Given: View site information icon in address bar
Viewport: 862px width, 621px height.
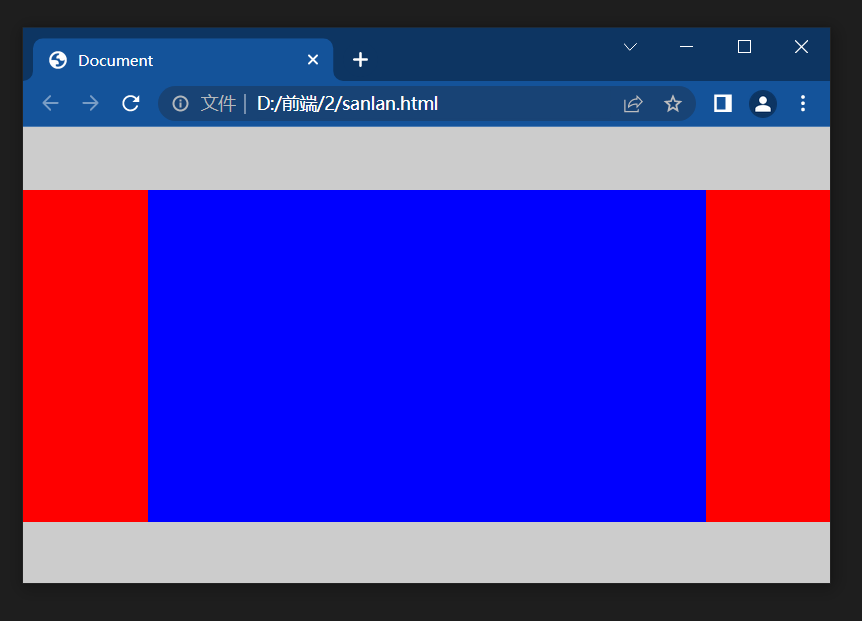Looking at the screenshot, I should [180, 103].
